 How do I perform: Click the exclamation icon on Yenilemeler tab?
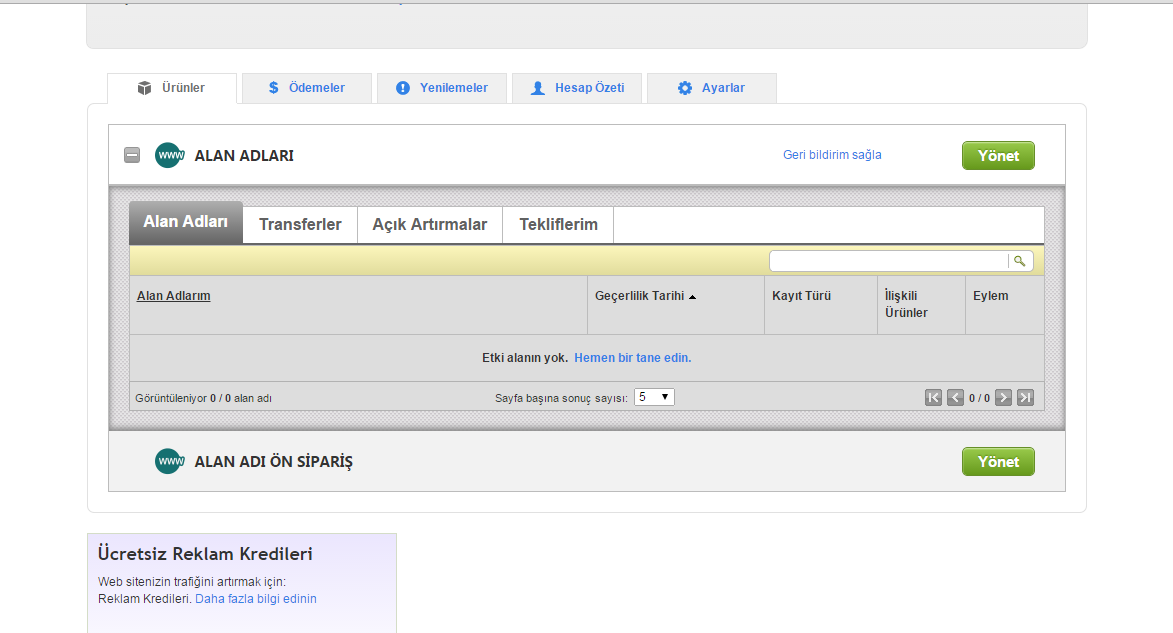click(x=402, y=88)
